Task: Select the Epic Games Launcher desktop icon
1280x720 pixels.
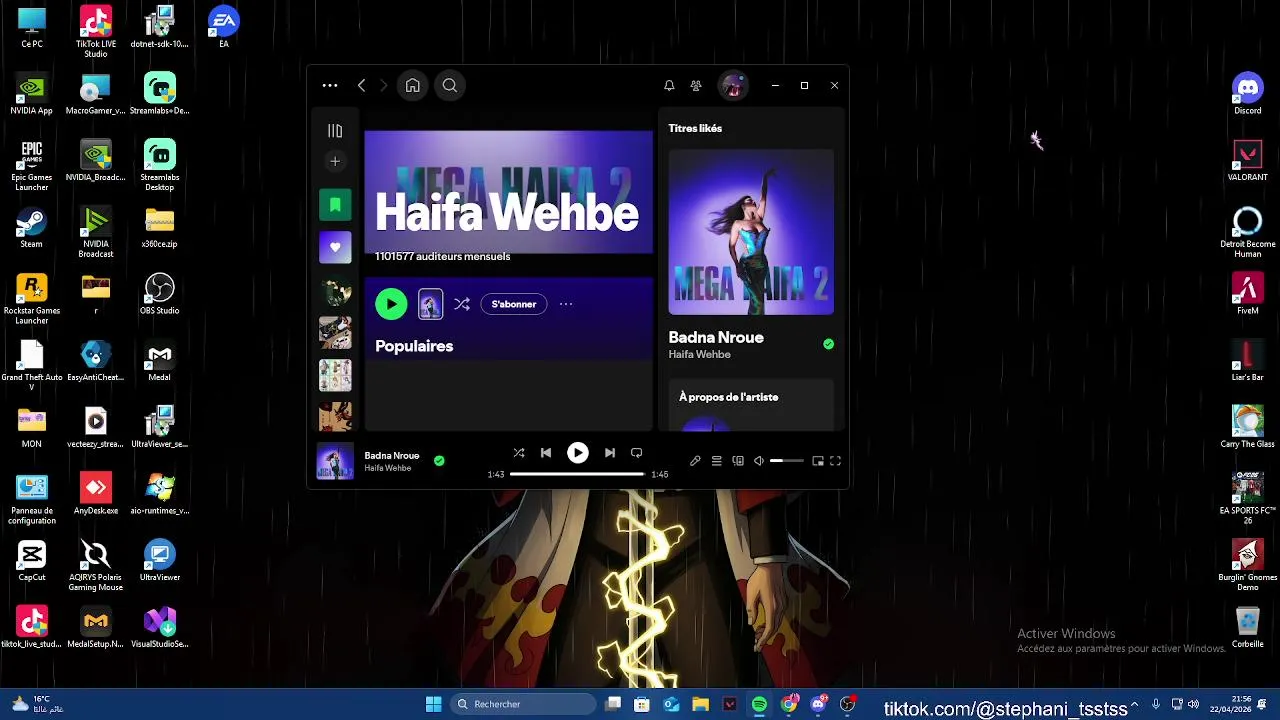Action: (31, 165)
